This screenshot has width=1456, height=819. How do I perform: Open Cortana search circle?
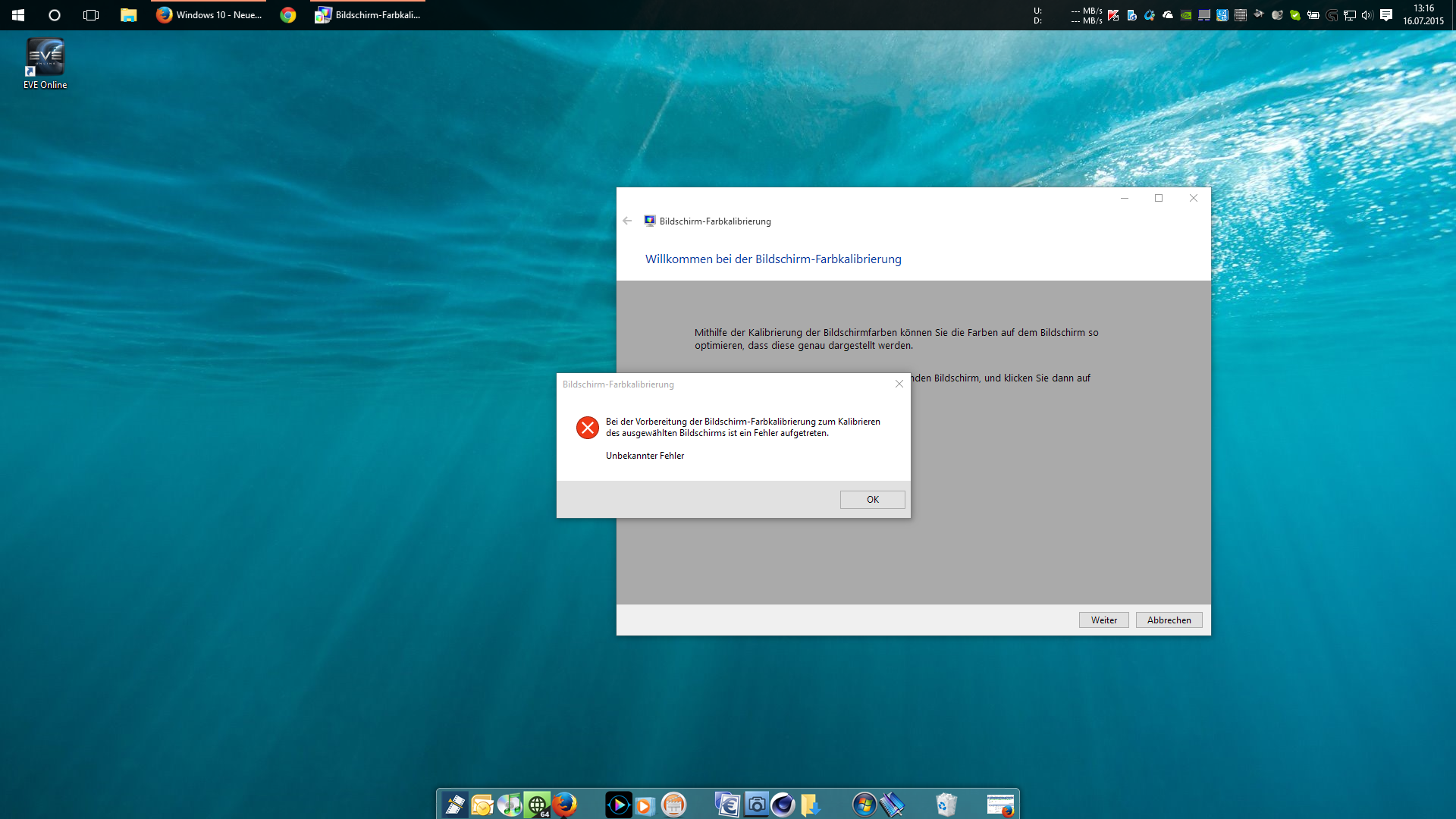point(55,14)
